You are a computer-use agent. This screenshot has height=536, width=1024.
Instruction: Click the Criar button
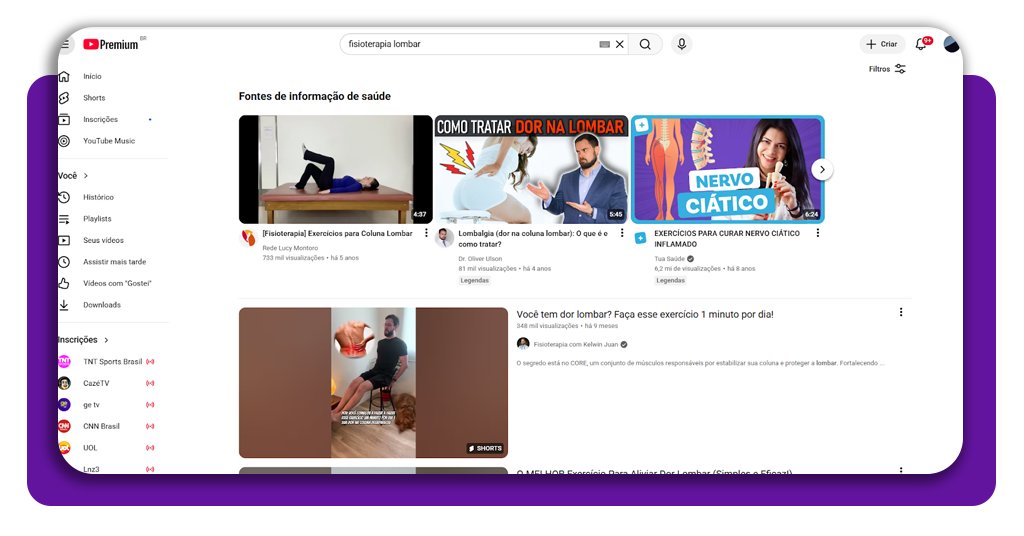(x=882, y=44)
